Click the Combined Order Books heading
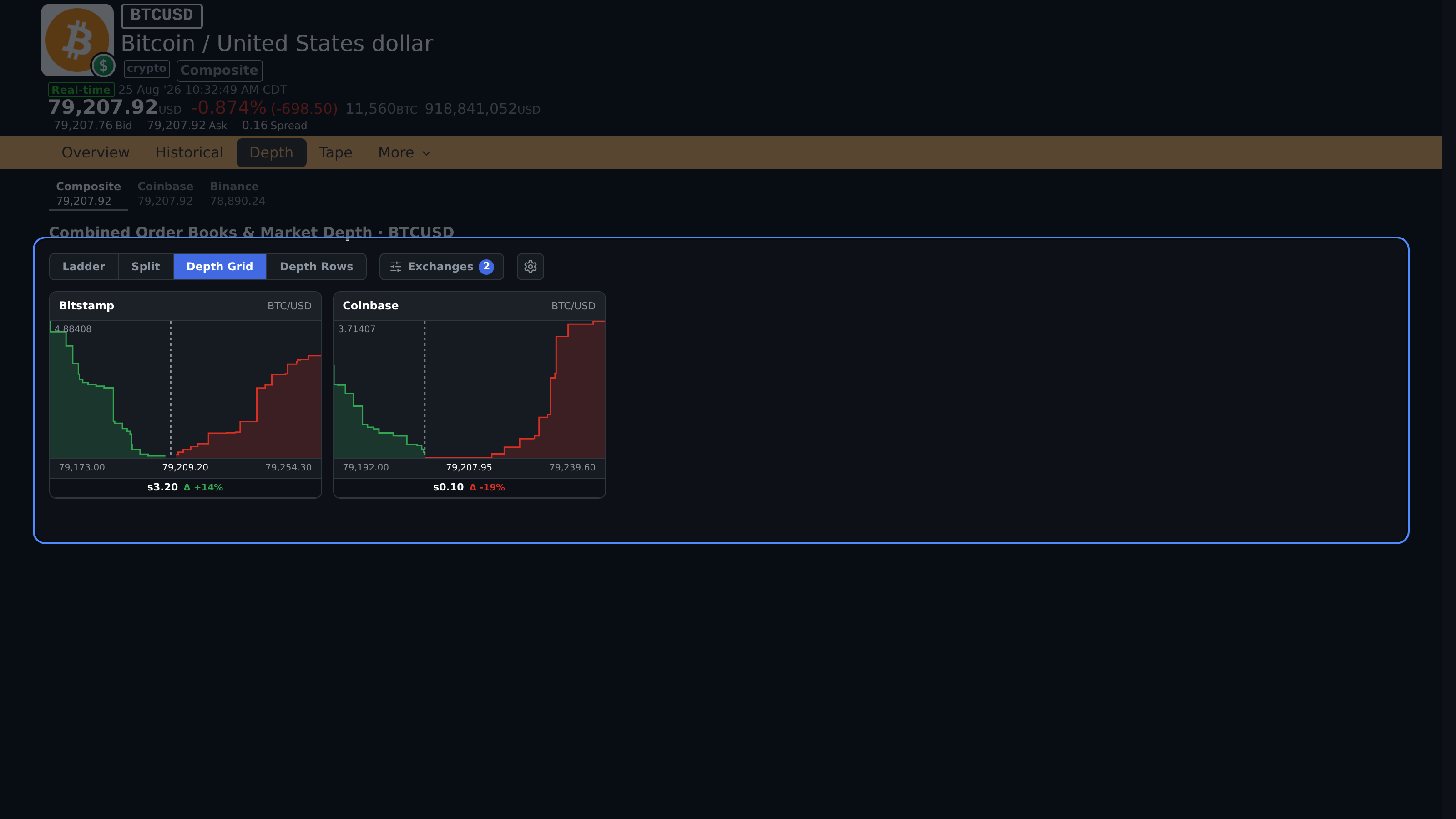This screenshot has width=1456, height=819. click(252, 232)
